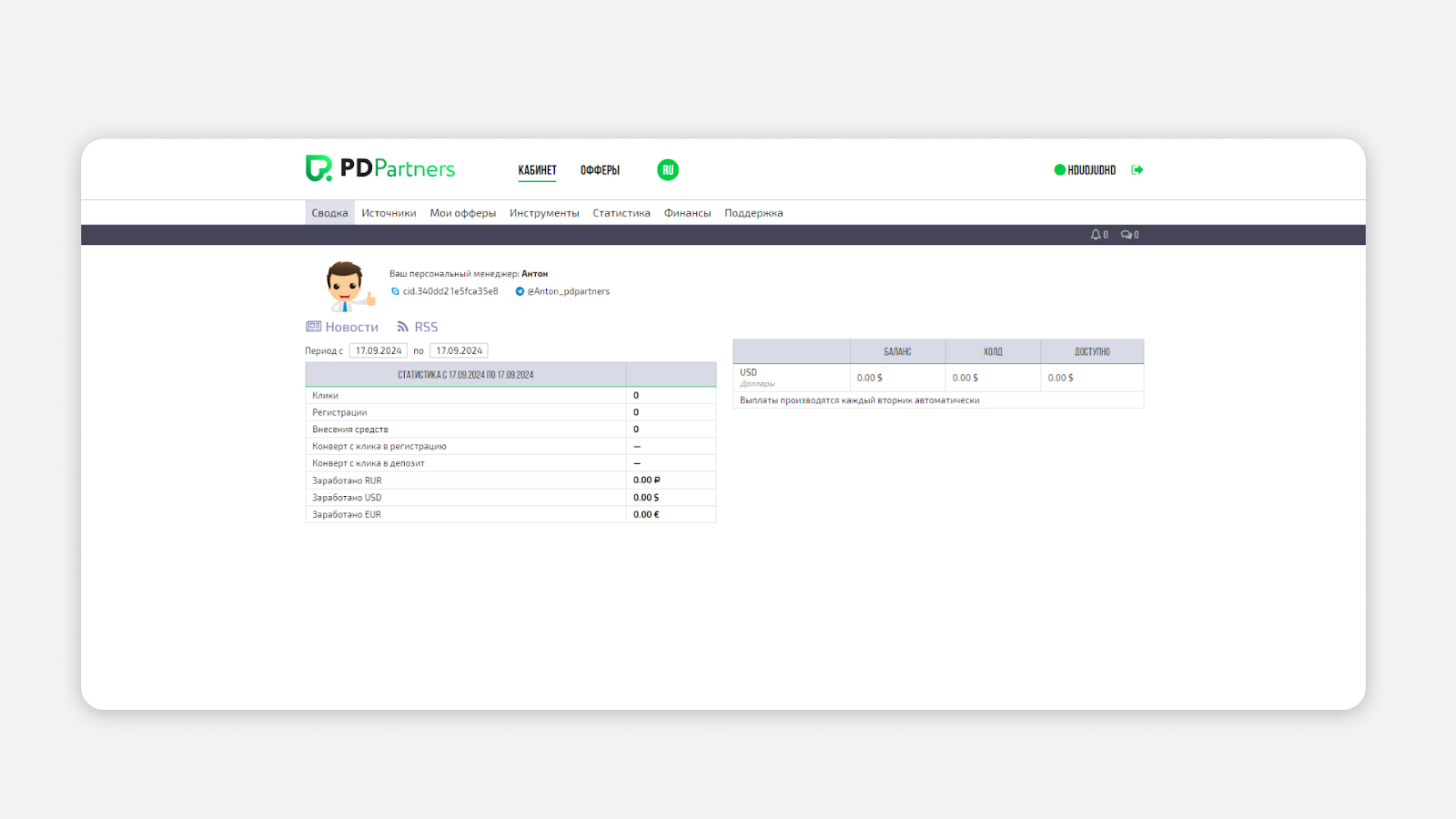
Task: Click the Заработано USD row label
Action: coord(347,498)
